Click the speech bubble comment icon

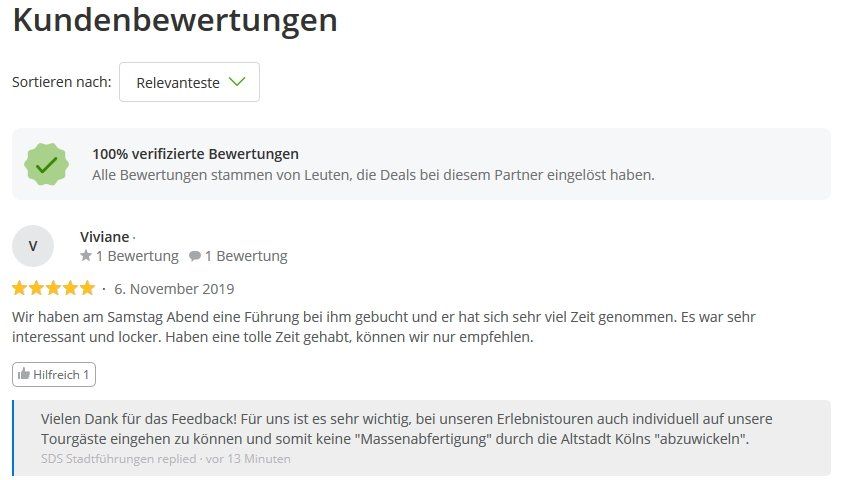[x=194, y=257]
